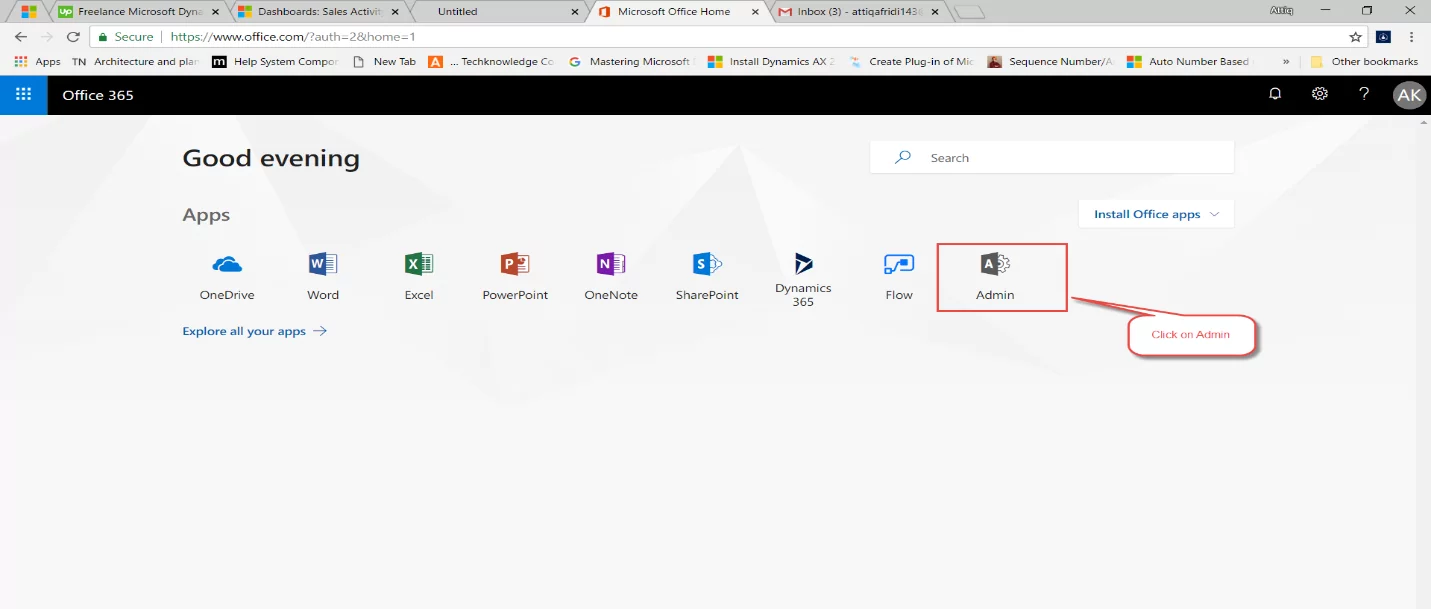Image resolution: width=1431 pixels, height=609 pixels.
Task: Click the browser forward arrow
Action: pyautogui.click(x=46, y=36)
